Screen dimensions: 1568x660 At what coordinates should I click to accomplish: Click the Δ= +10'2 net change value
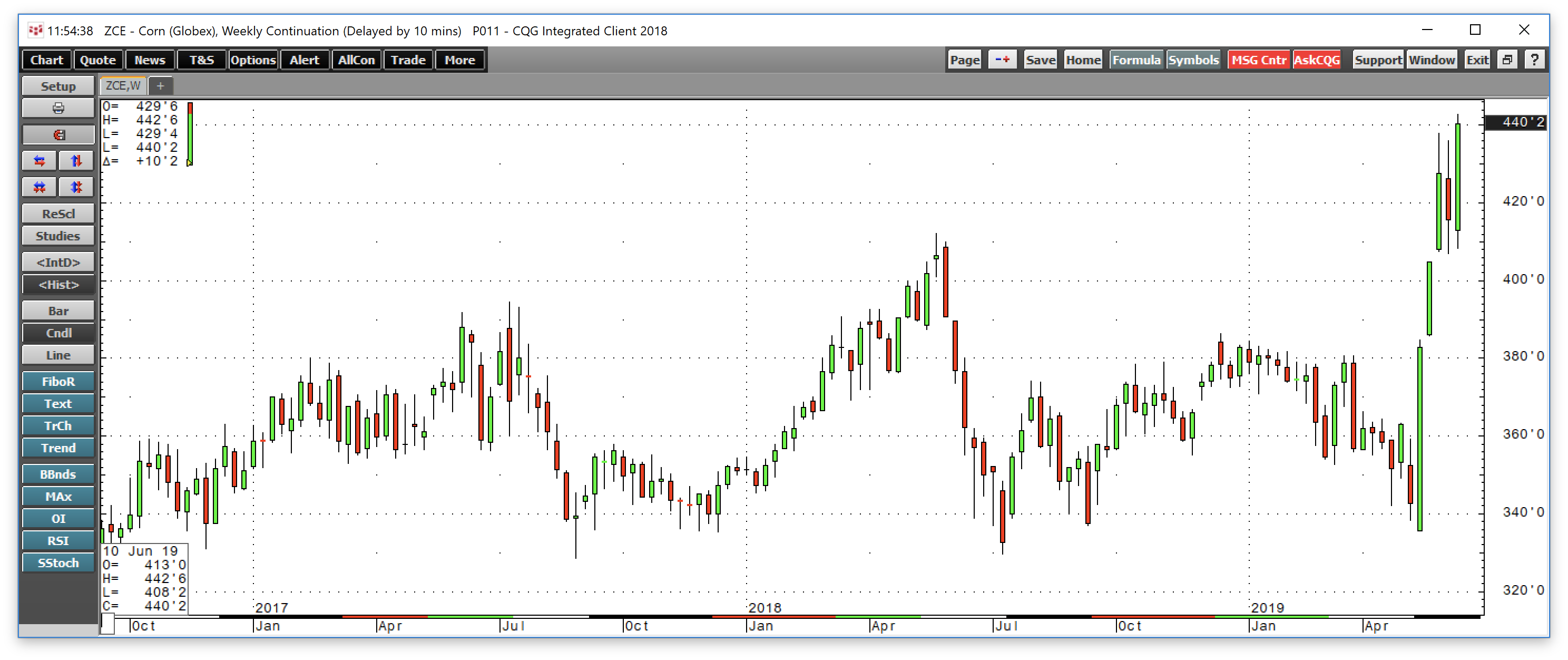coord(141,161)
